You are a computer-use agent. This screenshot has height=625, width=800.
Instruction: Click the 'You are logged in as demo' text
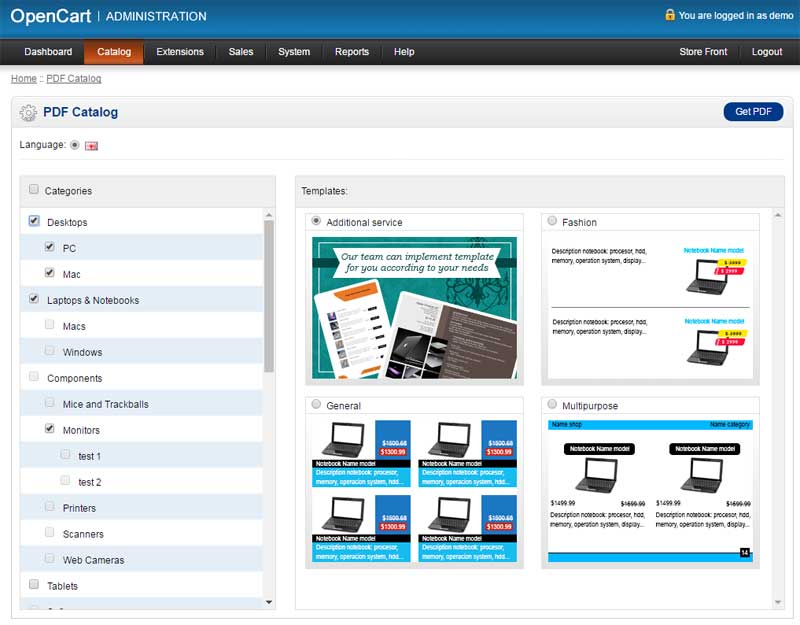[x=736, y=15]
